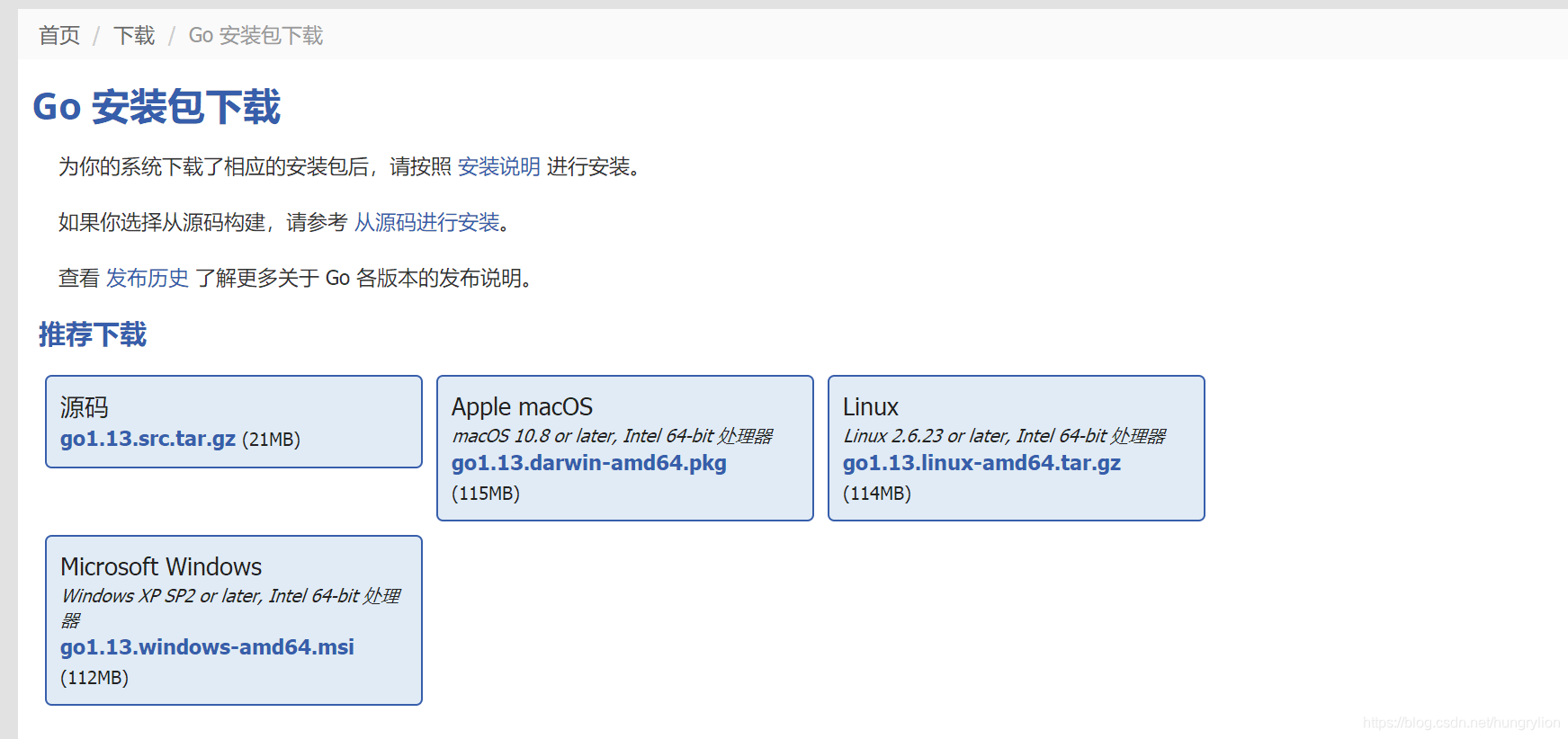
Task: Download go1.13.src.tar.gz source package
Action: coord(148,439)
